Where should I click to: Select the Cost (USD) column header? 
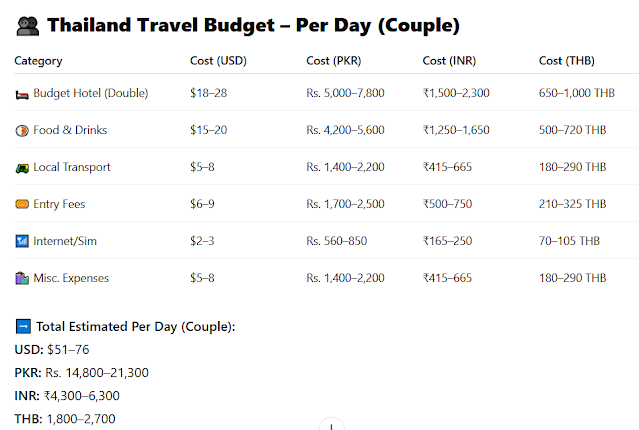point(218,61)
